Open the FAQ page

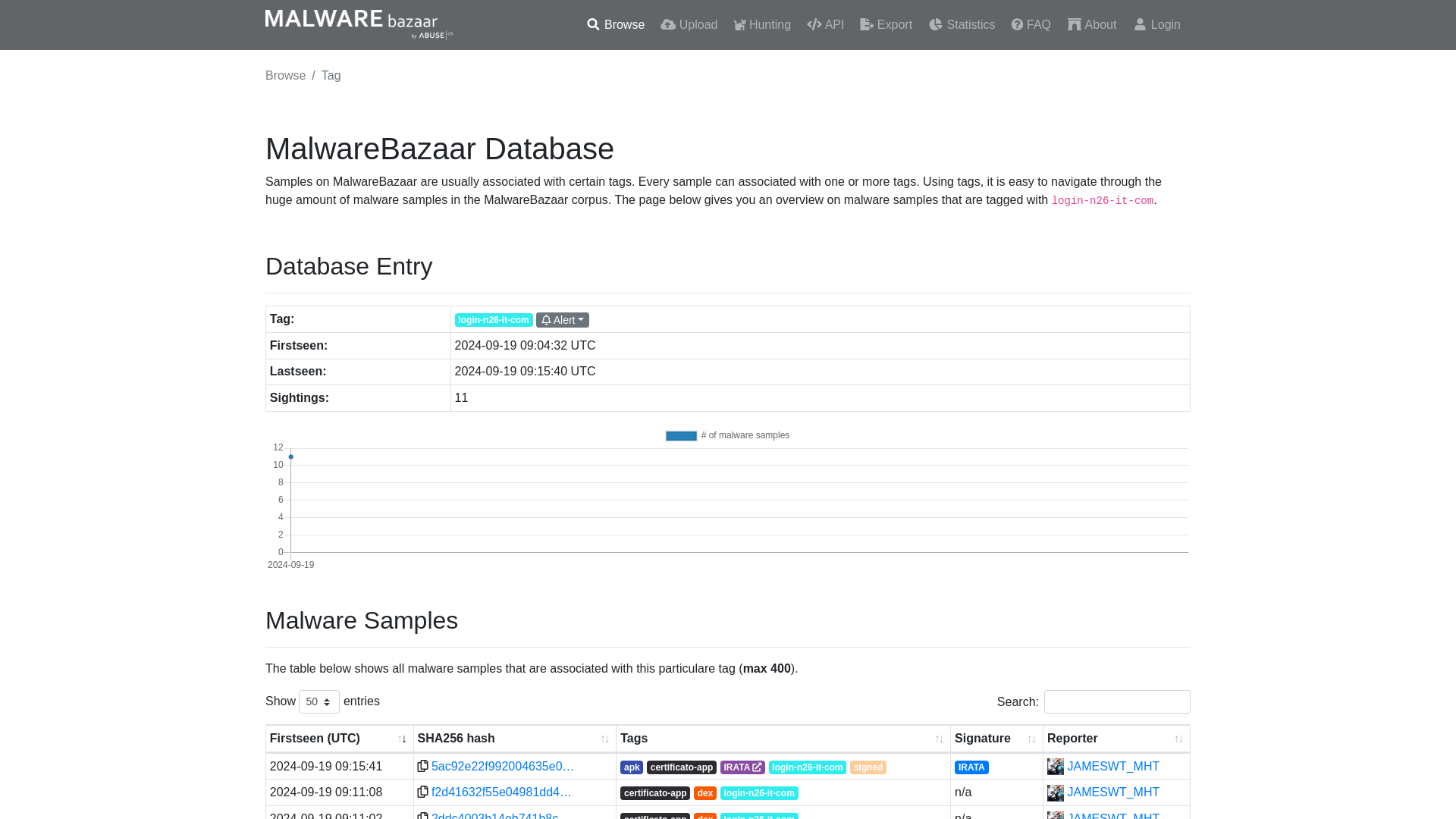1031,25
